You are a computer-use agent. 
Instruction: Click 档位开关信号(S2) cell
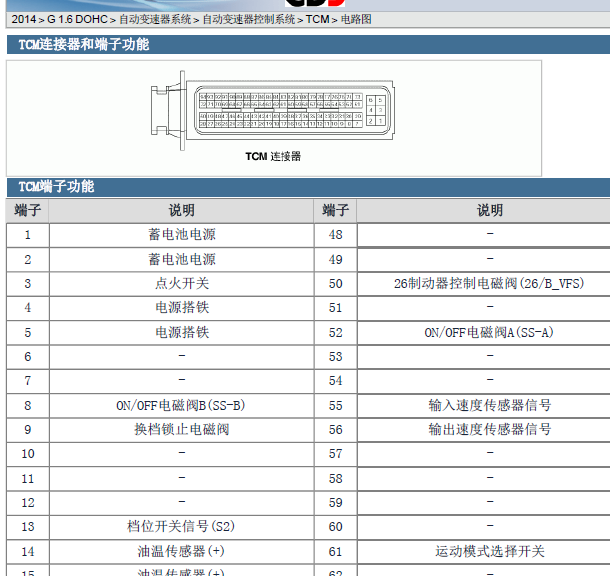182,527
